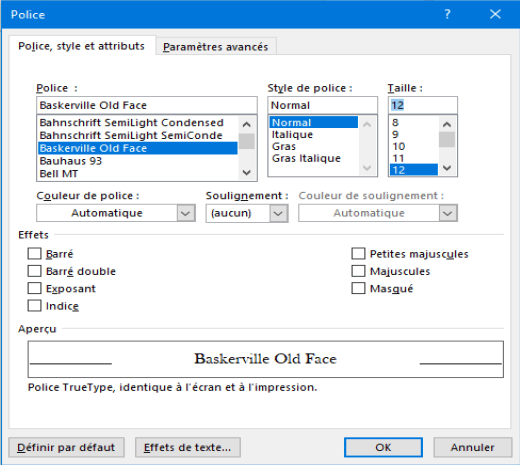Enable Barré checkbox
520x465 pixels.
34,254
